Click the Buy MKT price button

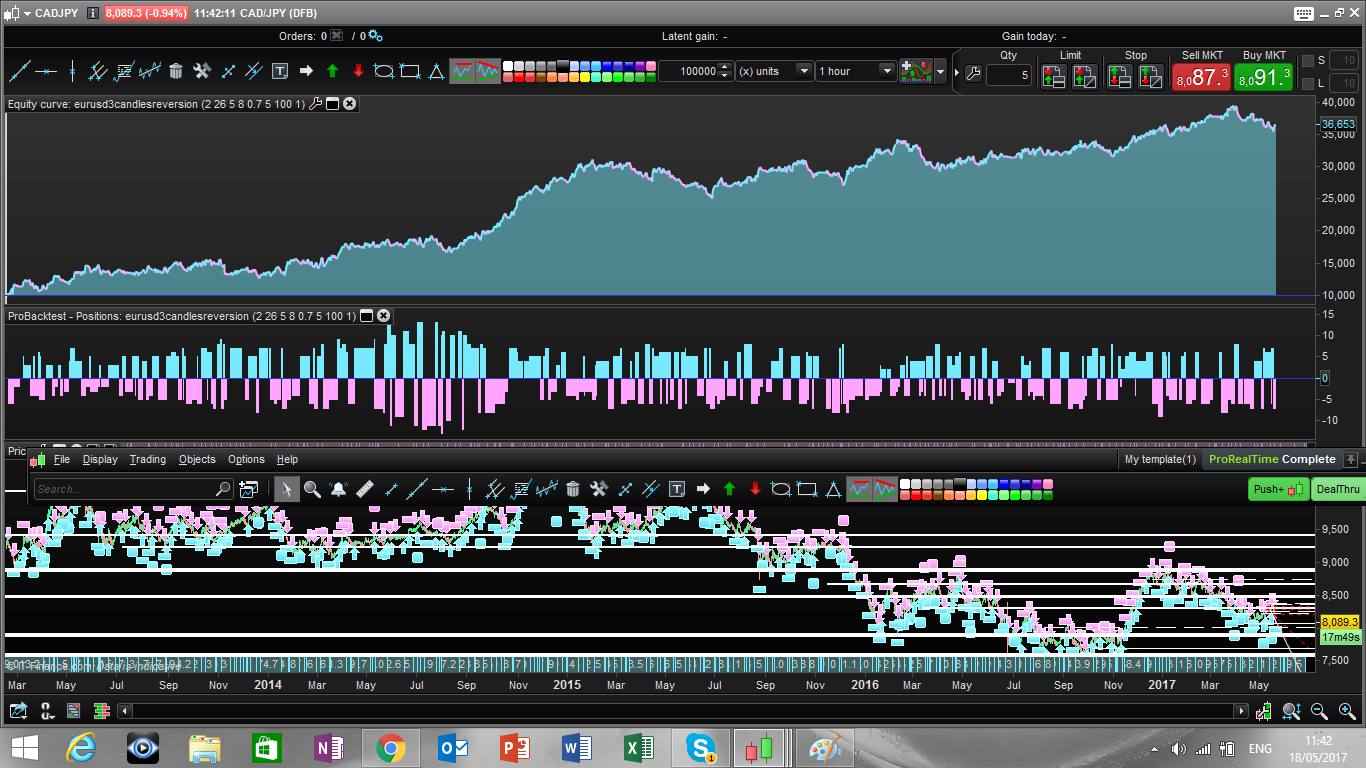[1264, 77]
